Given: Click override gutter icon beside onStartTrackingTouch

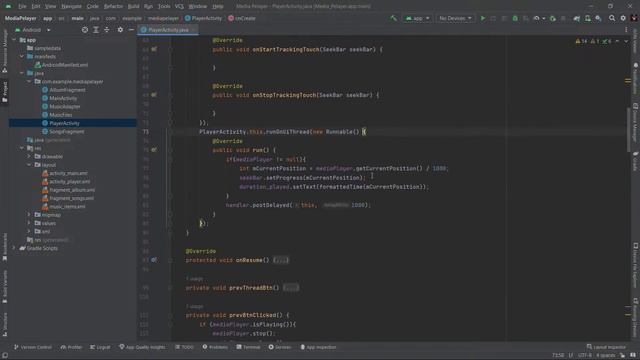Looking at the screenshot, I should (154, 49).
